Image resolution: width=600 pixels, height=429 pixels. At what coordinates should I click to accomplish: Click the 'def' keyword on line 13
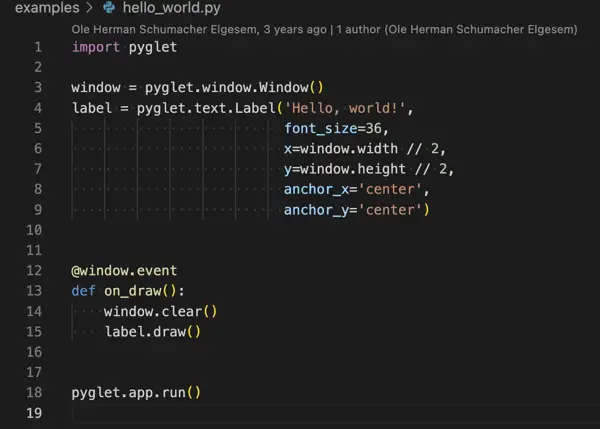point(83,291)
